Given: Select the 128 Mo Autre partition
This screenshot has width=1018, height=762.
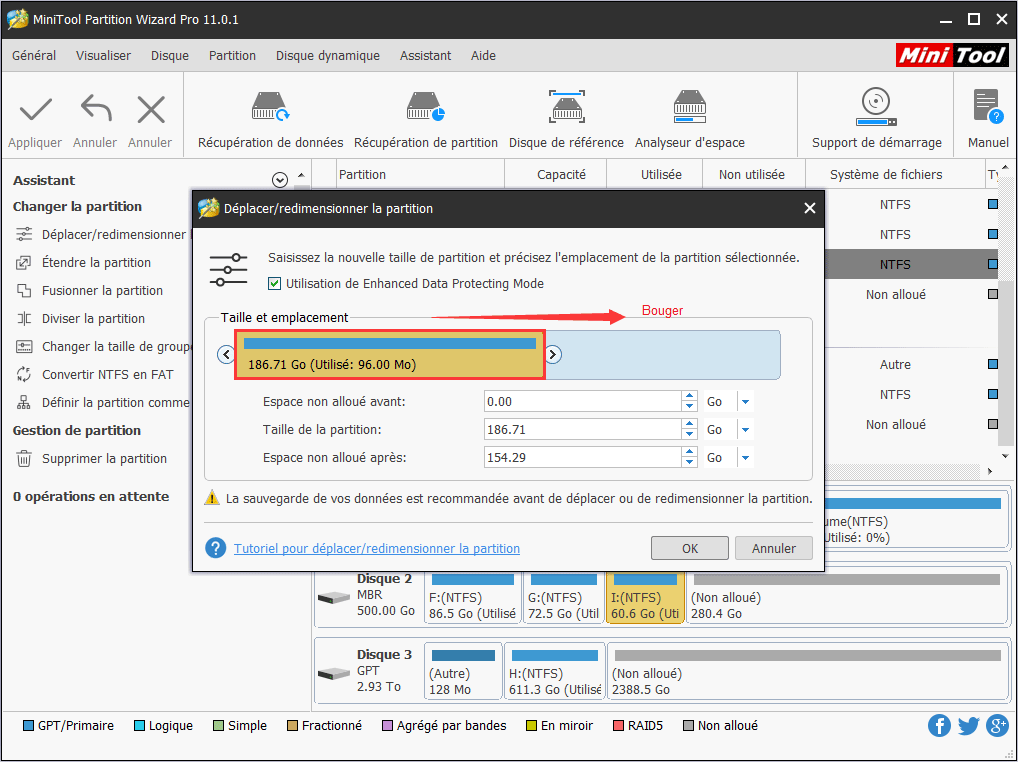Looking at the screenshot, I should click(x=463, y=673).
